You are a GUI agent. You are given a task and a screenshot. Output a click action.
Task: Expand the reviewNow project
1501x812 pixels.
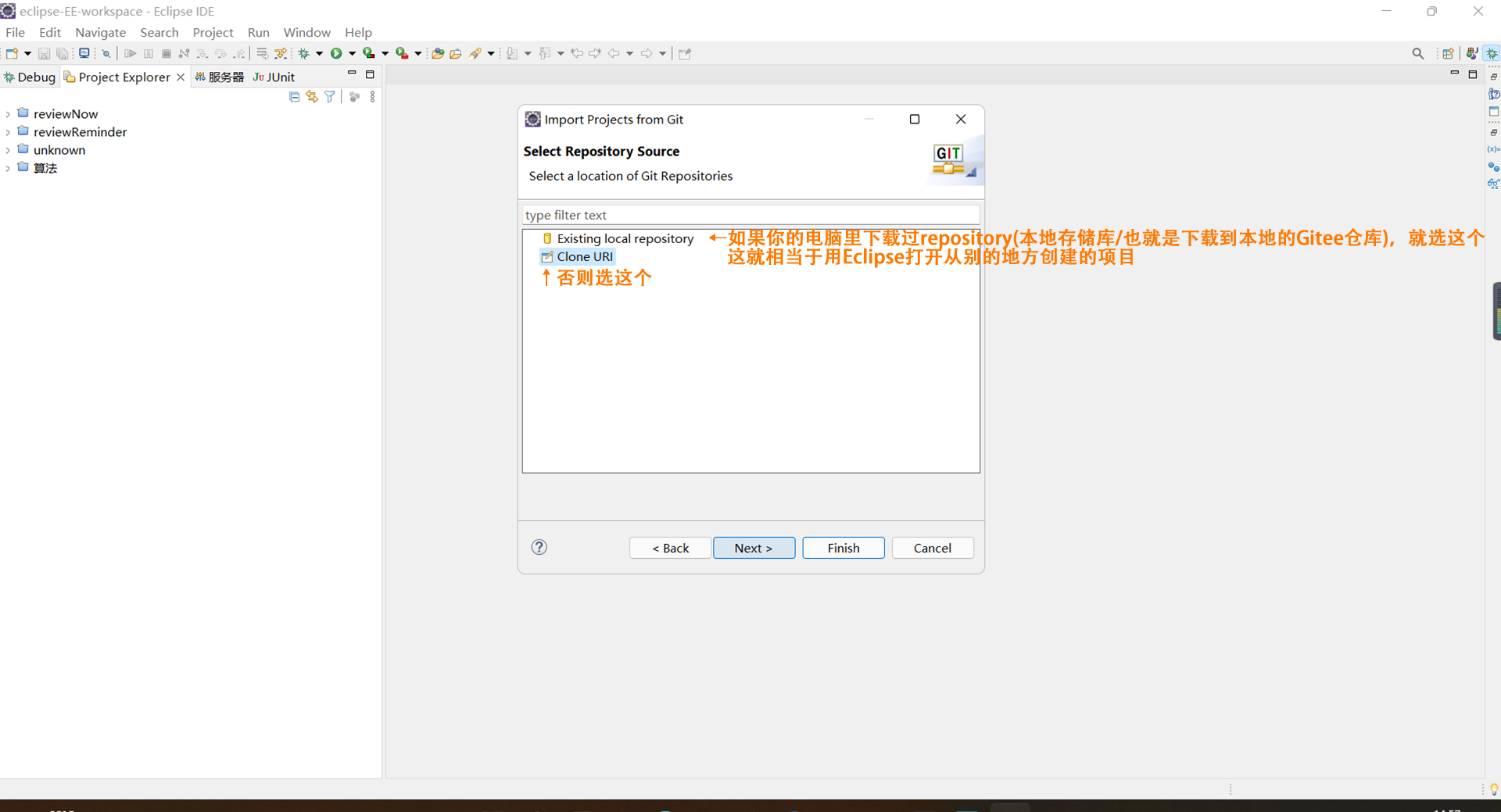click(8, 113)
